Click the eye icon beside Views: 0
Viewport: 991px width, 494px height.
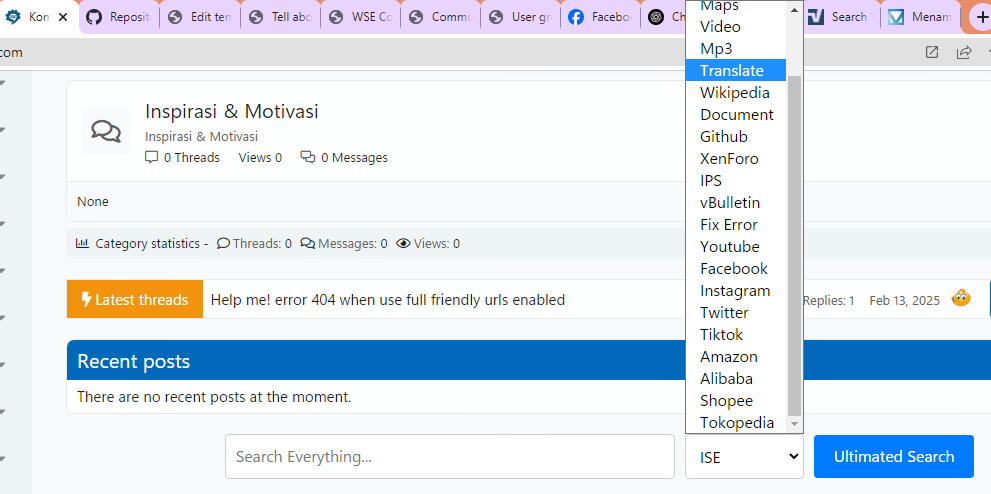[403, 243]
